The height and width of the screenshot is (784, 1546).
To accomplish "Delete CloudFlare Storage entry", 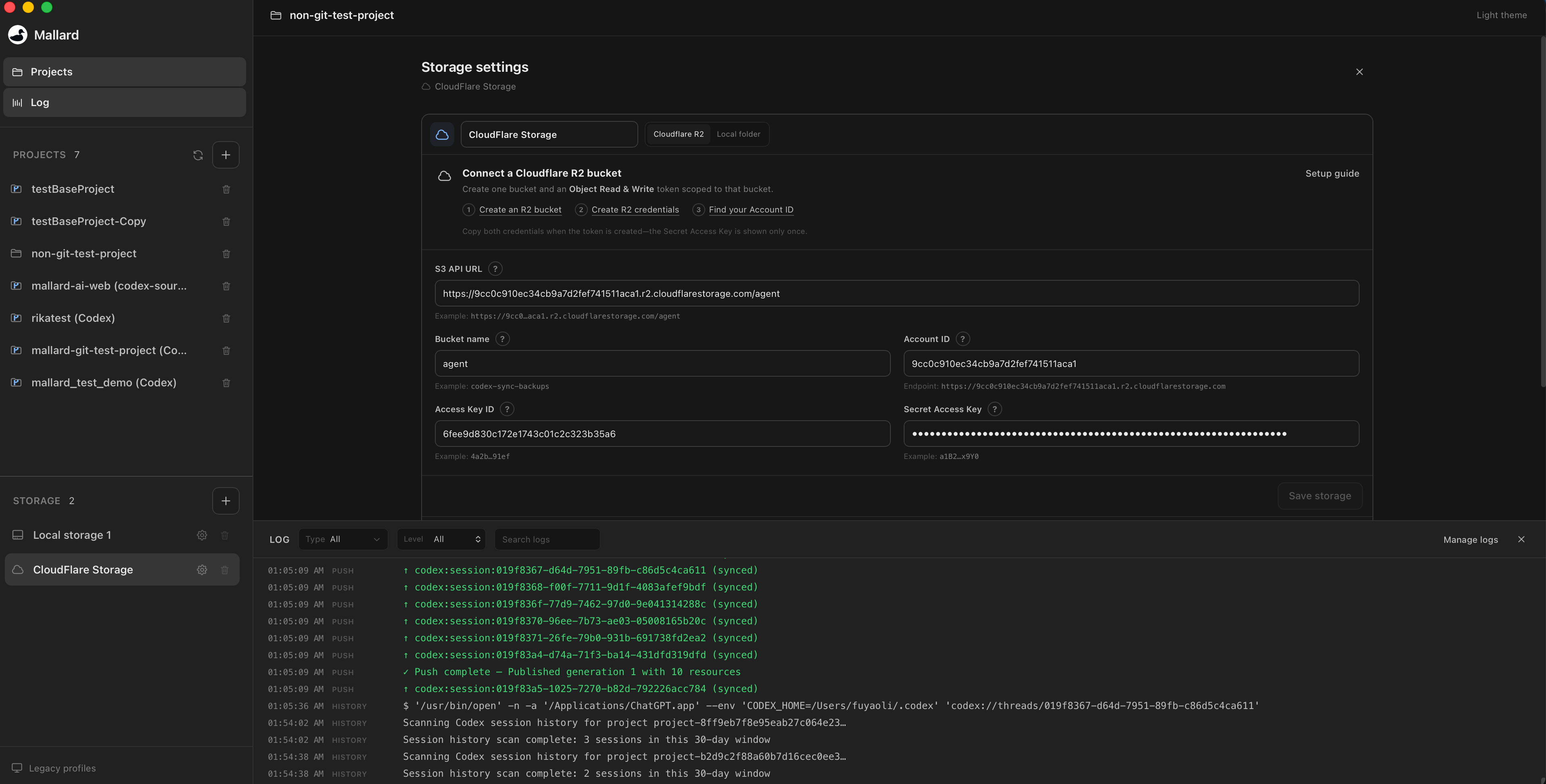I will click(224, 570).
